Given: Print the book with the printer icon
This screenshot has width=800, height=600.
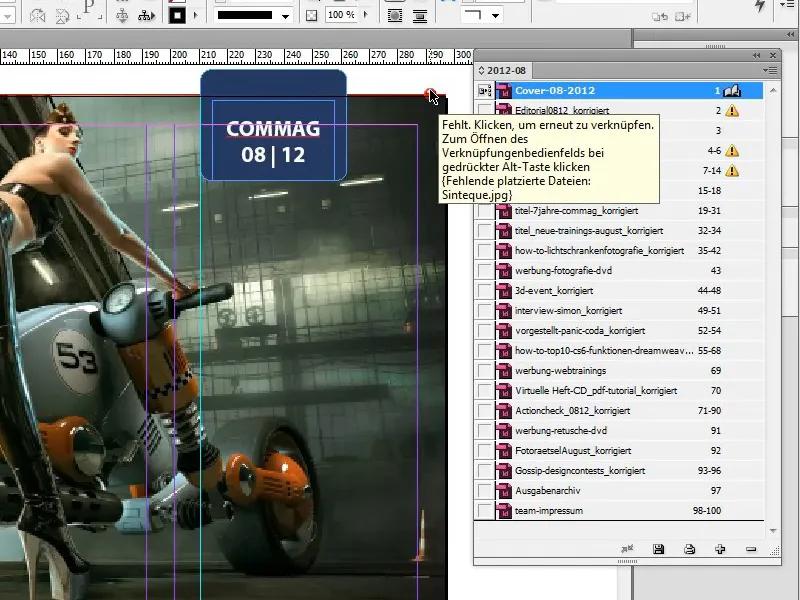Looking at the screenshot, I should coord(689,549).
